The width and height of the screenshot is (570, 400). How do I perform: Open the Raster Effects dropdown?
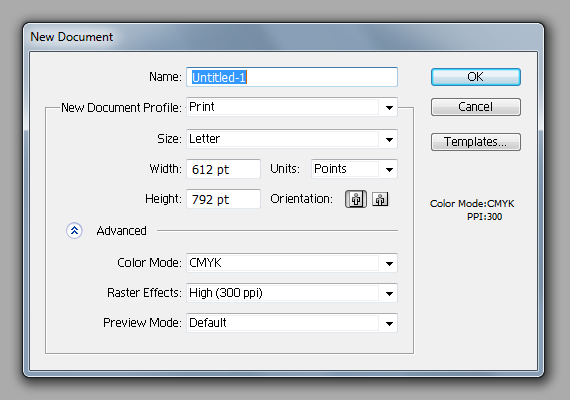(x=292, y=293)
